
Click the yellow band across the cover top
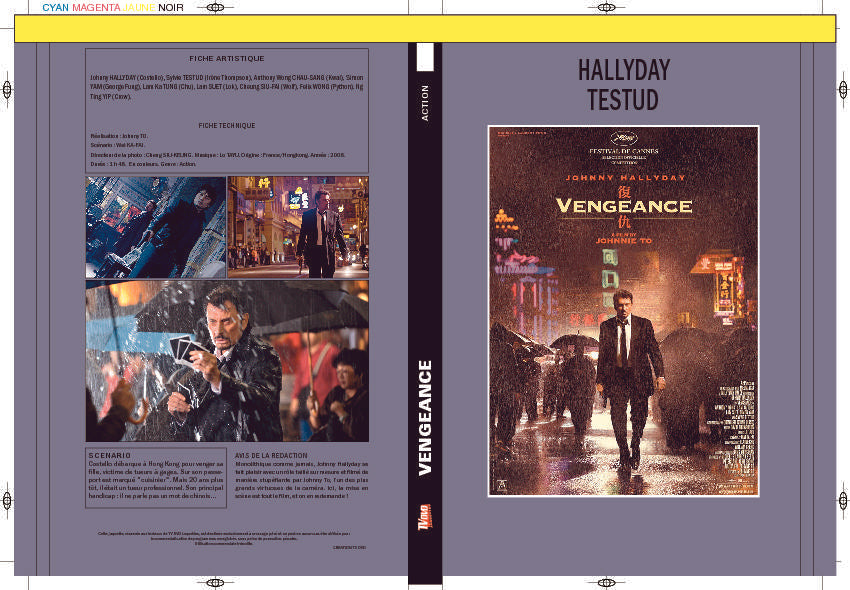click(425, 29)
